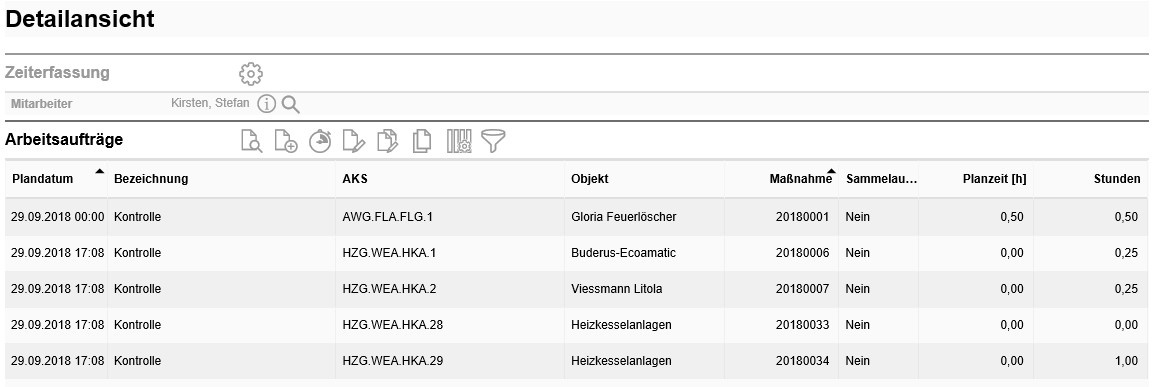Image resolution: width=1154 pixels, height=387 pixels.
Task: Select the Buderus-Ecoamatic row
Action: click(x=577, y=253)
